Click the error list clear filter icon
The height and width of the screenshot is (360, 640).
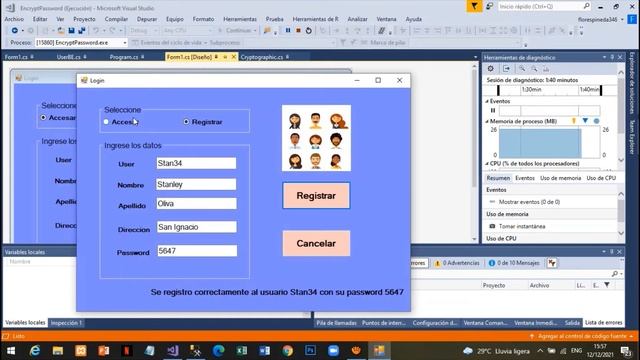[x=552, y=263]
